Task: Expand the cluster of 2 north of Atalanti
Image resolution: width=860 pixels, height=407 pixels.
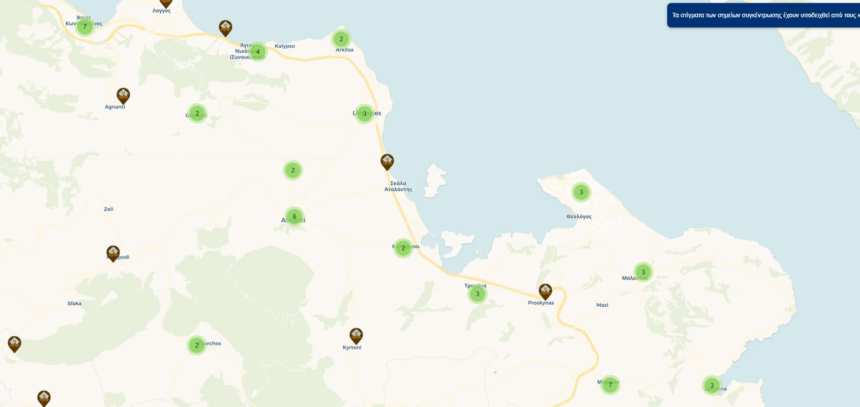Action: pos(293,171)
